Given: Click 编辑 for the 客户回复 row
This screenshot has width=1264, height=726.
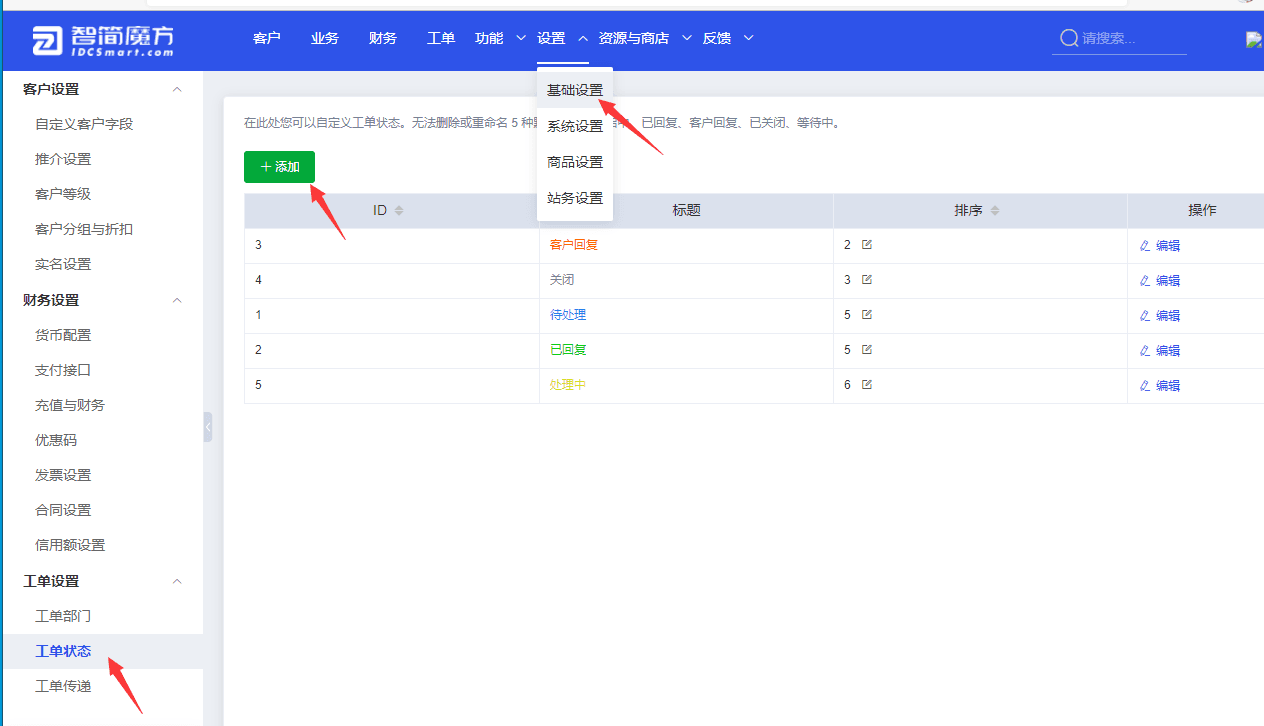Looking at the screenshot, I should tap(1160, 245).
